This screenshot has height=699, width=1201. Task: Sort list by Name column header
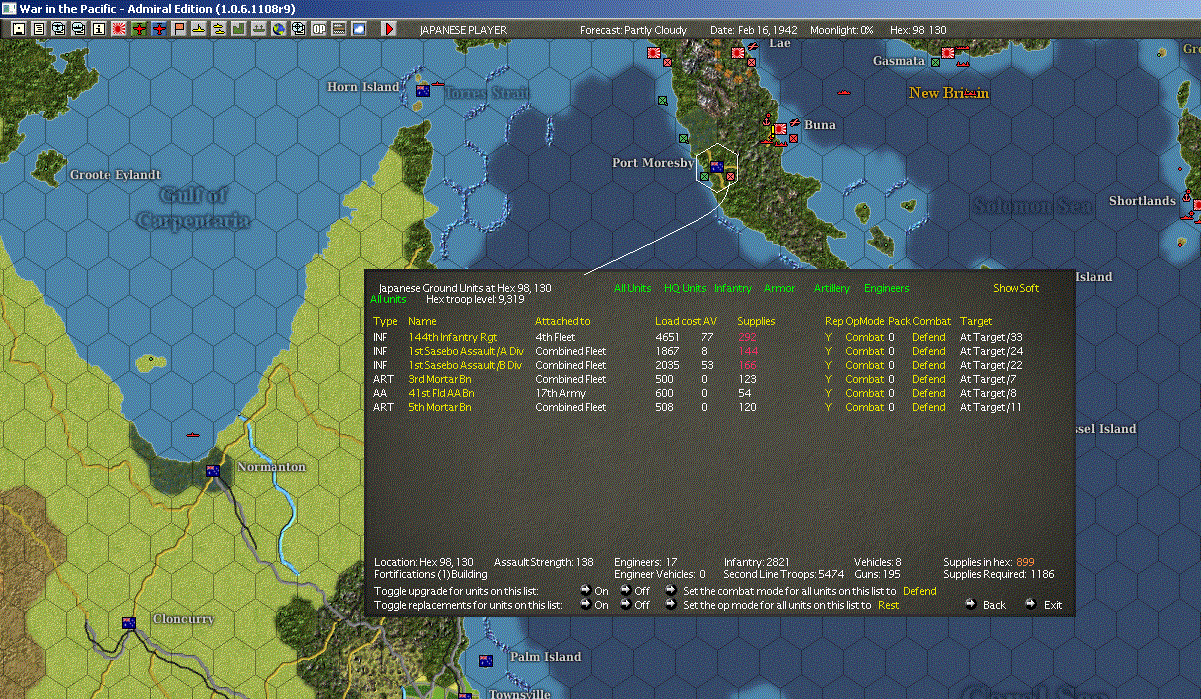[422, 321]
